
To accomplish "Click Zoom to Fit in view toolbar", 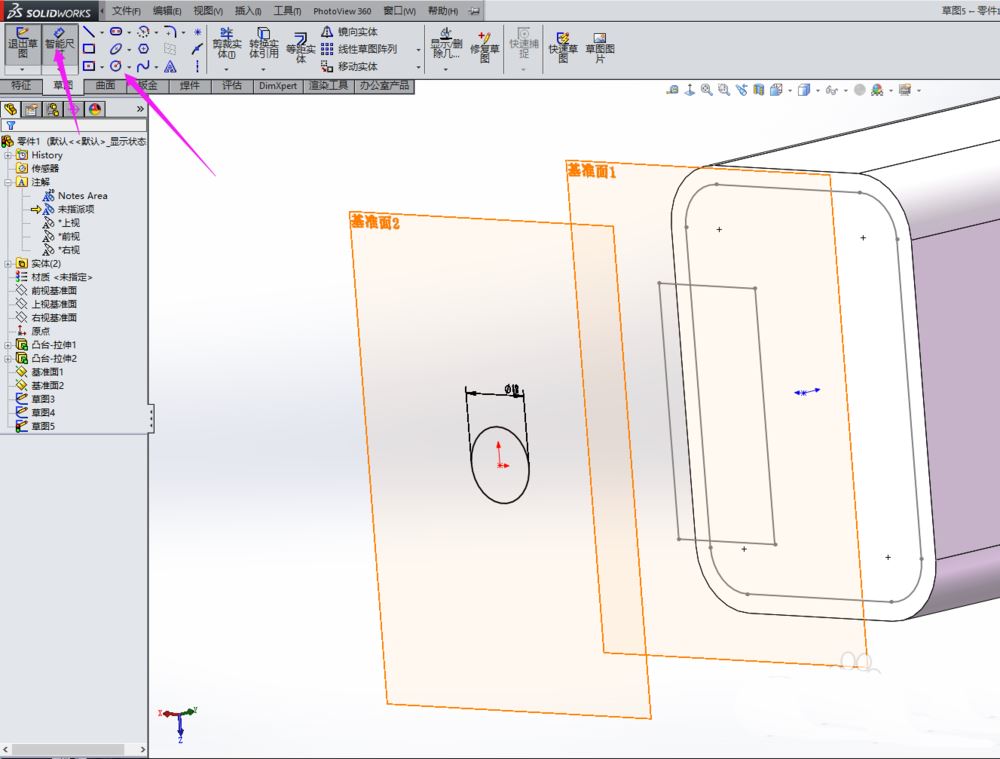I will click(x=707, y=90).
